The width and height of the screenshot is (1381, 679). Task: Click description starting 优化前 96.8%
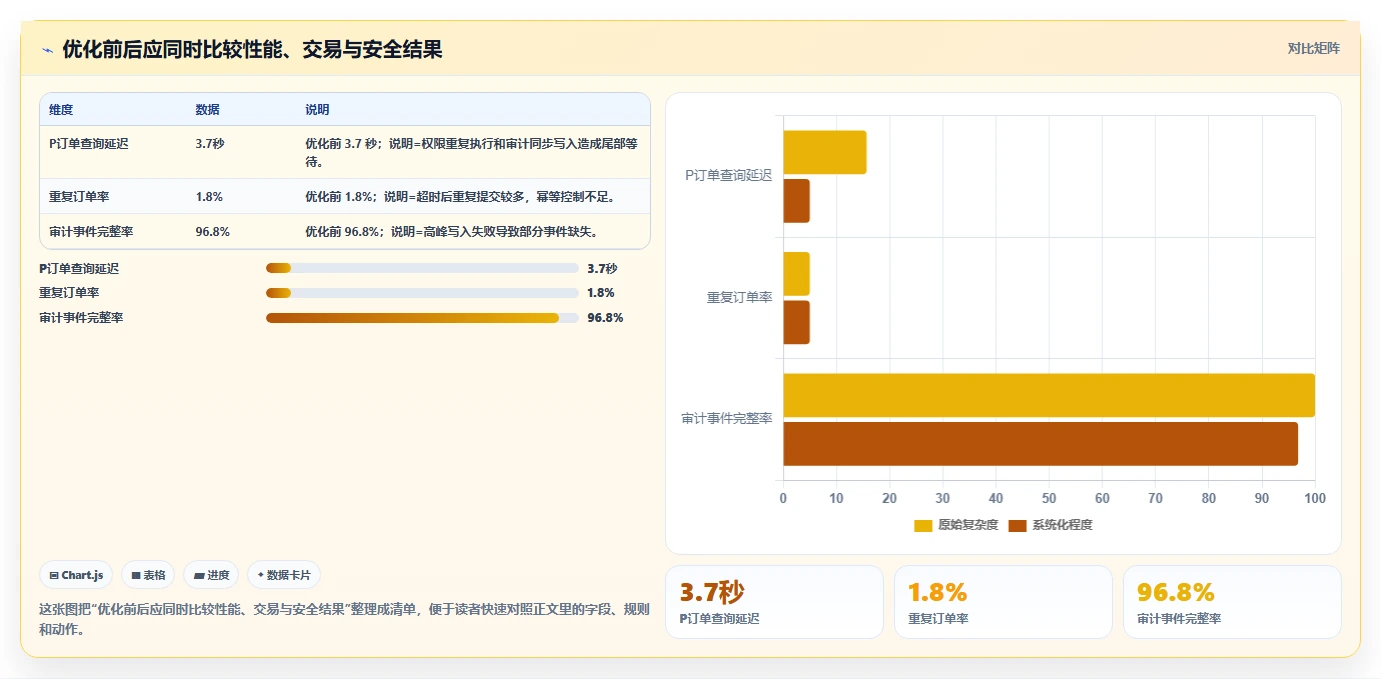point(452,232)
